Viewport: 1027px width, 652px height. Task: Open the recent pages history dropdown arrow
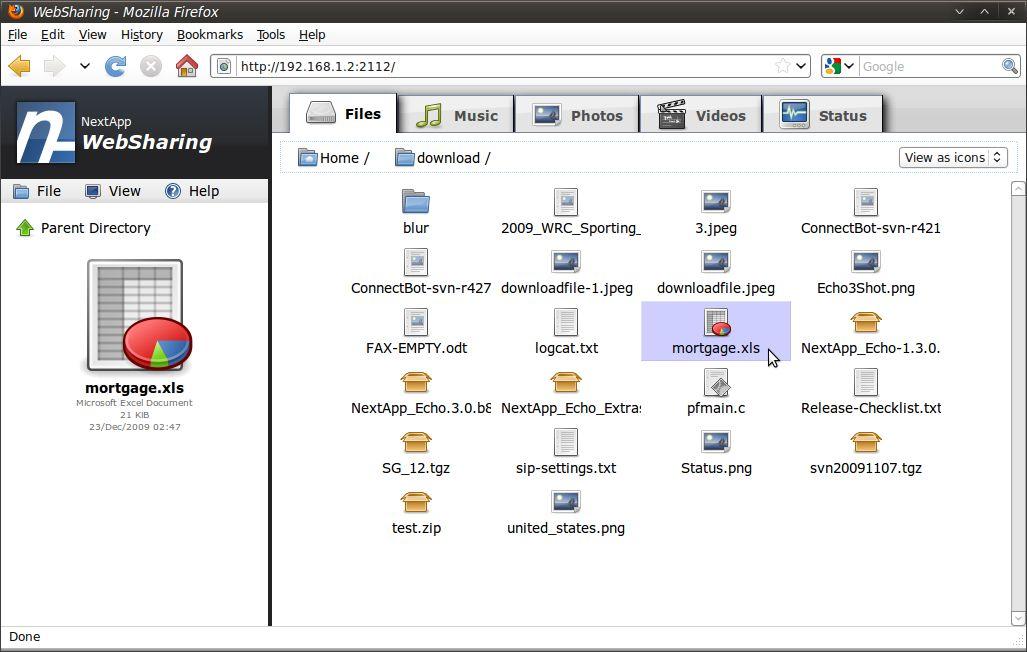[84, 66]
